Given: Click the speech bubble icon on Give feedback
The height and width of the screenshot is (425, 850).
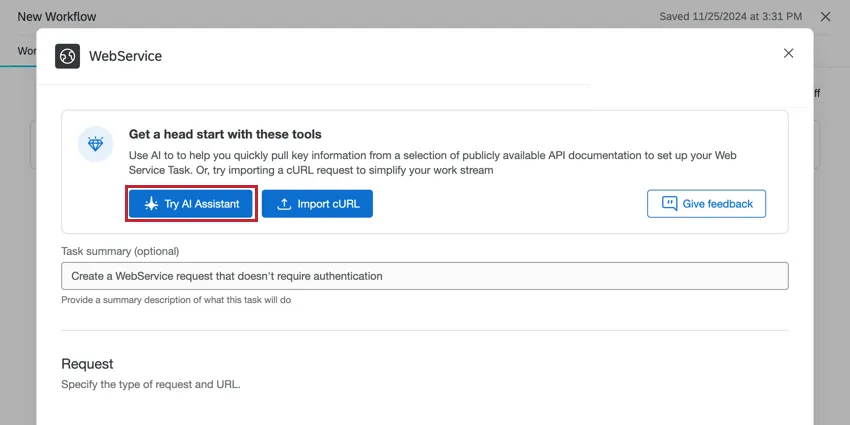Looking at the screenshot, I should click(669, 204).
